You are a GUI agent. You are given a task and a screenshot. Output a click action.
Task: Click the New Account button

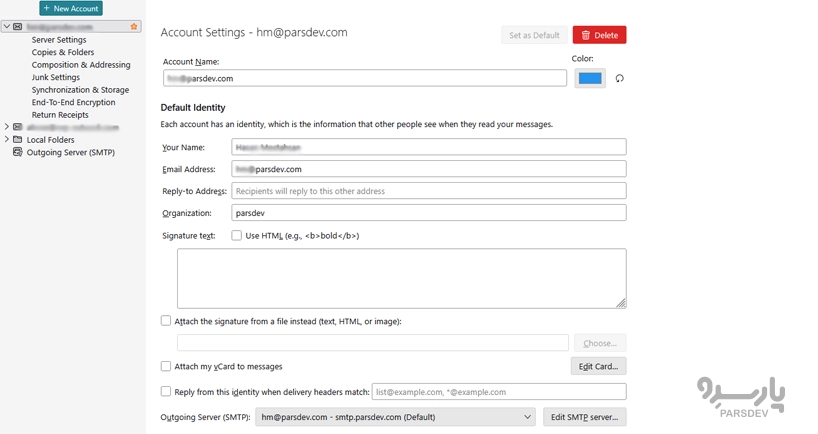click(71, 8)
